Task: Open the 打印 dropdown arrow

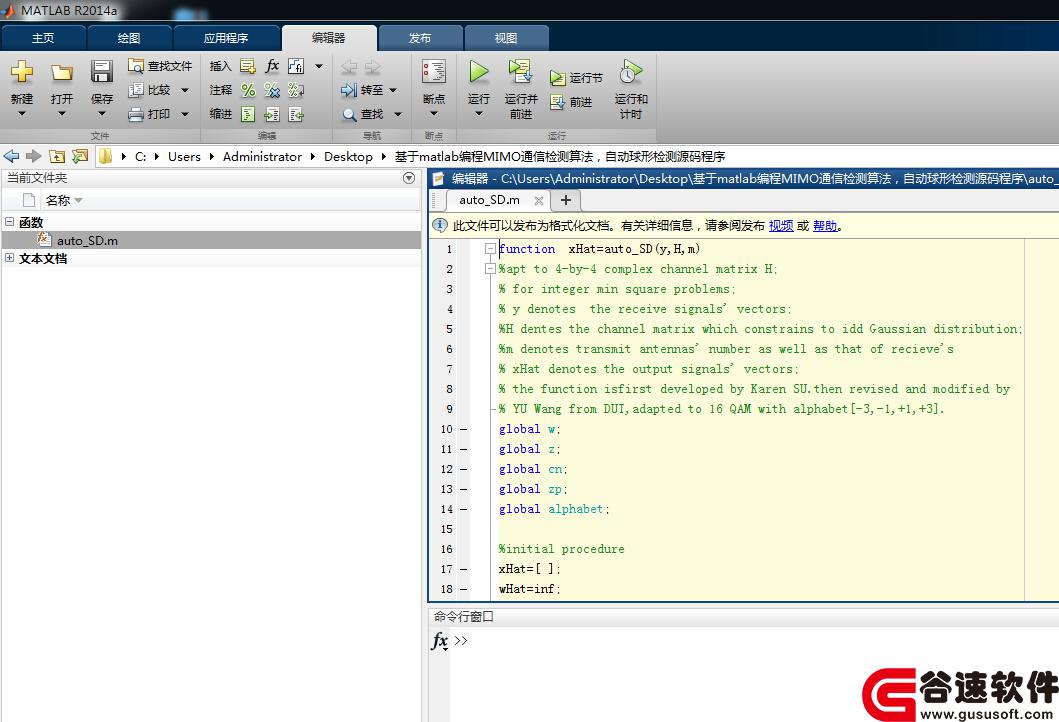Action: click(184, 114)
